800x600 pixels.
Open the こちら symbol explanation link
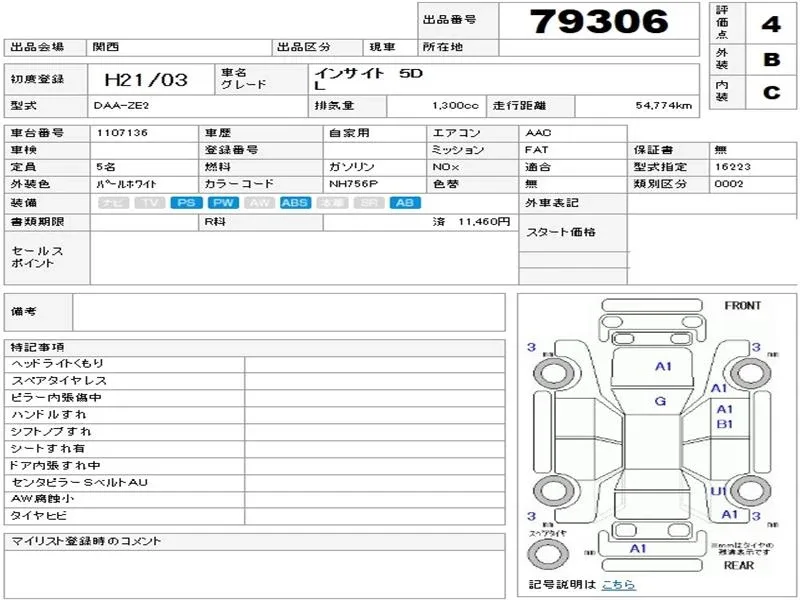click(x=618, y=585)
